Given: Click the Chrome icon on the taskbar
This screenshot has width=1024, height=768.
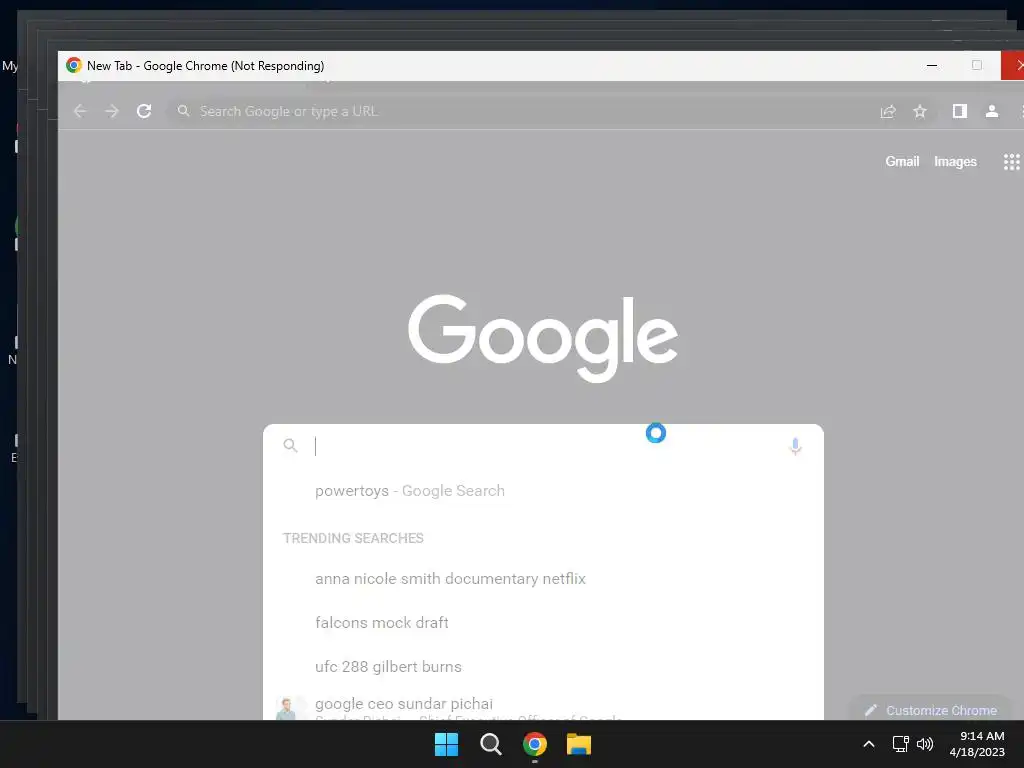Looking at the screenshot, I should pyautogui.click(x=535, y=744).
